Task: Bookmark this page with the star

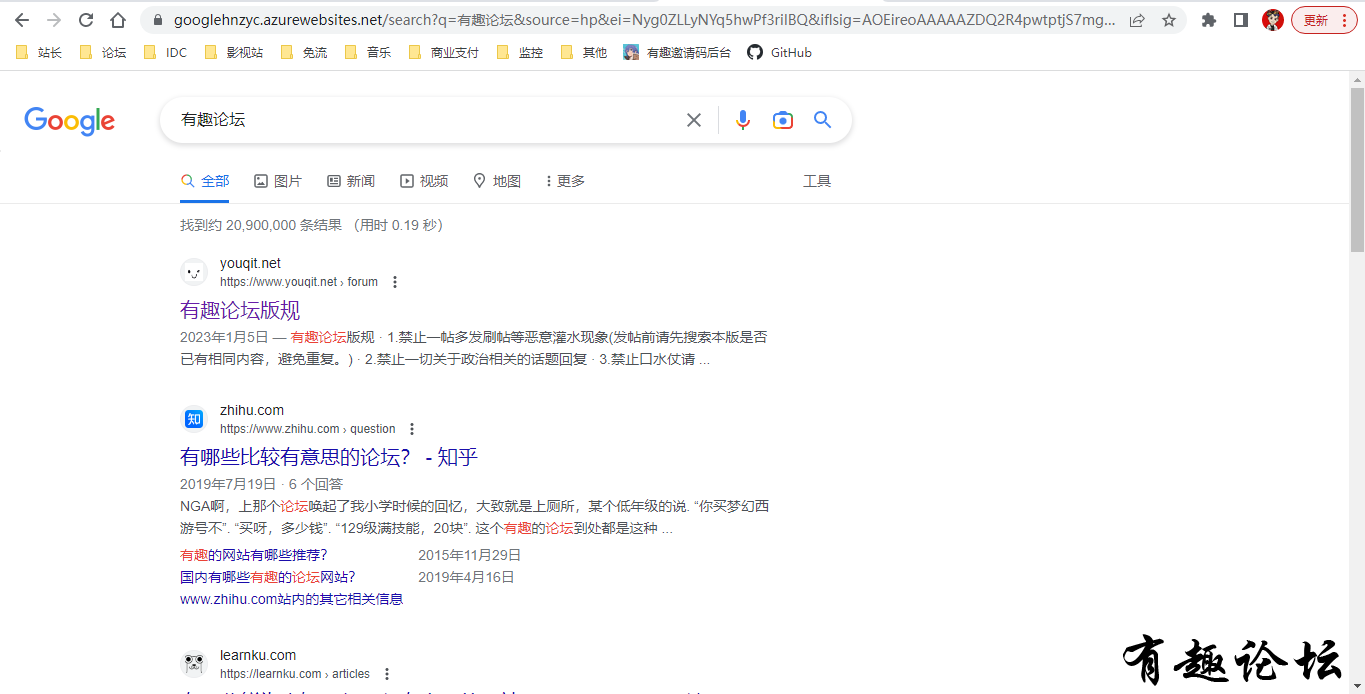Action: click(1168, 20)
